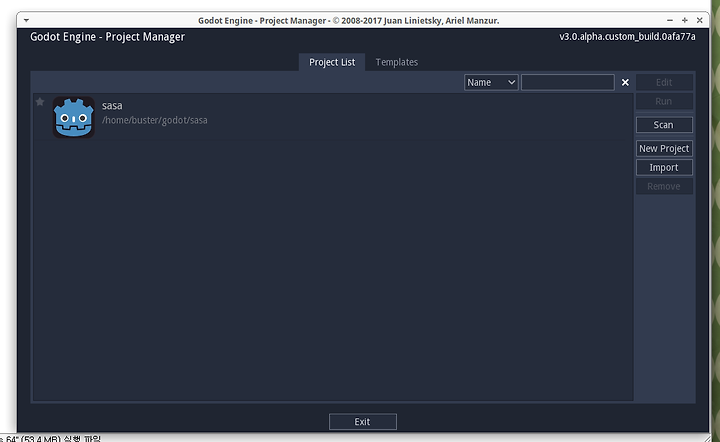Select the sasa project Godot icon
Screen dimensions: 720x442
tap(73, 117)
